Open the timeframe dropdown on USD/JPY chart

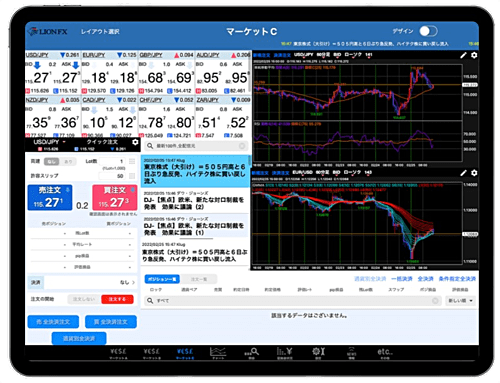(x=323, y=54)
